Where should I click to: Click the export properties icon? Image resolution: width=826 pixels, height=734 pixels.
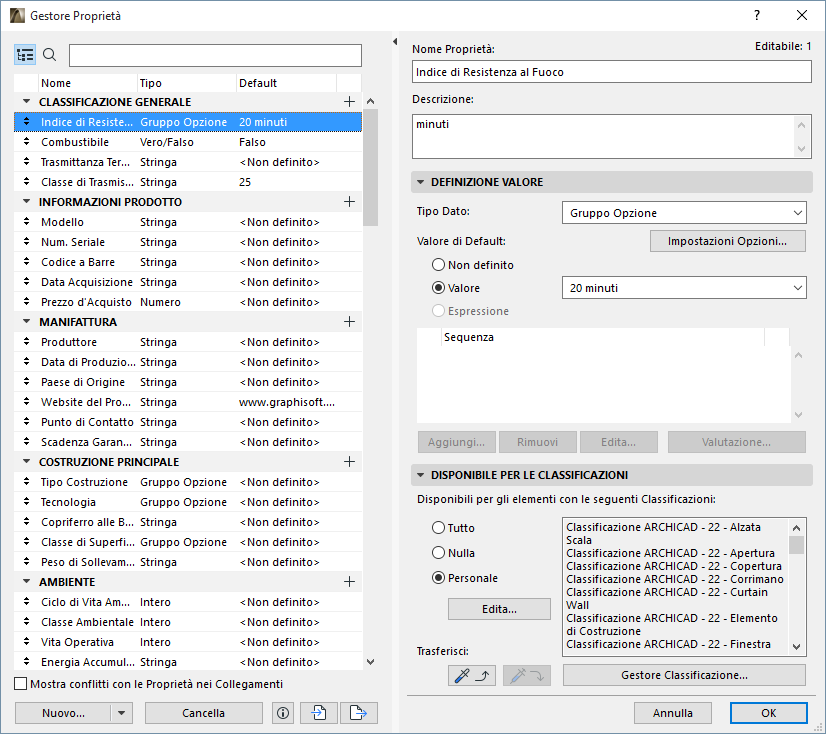[359, 713]
